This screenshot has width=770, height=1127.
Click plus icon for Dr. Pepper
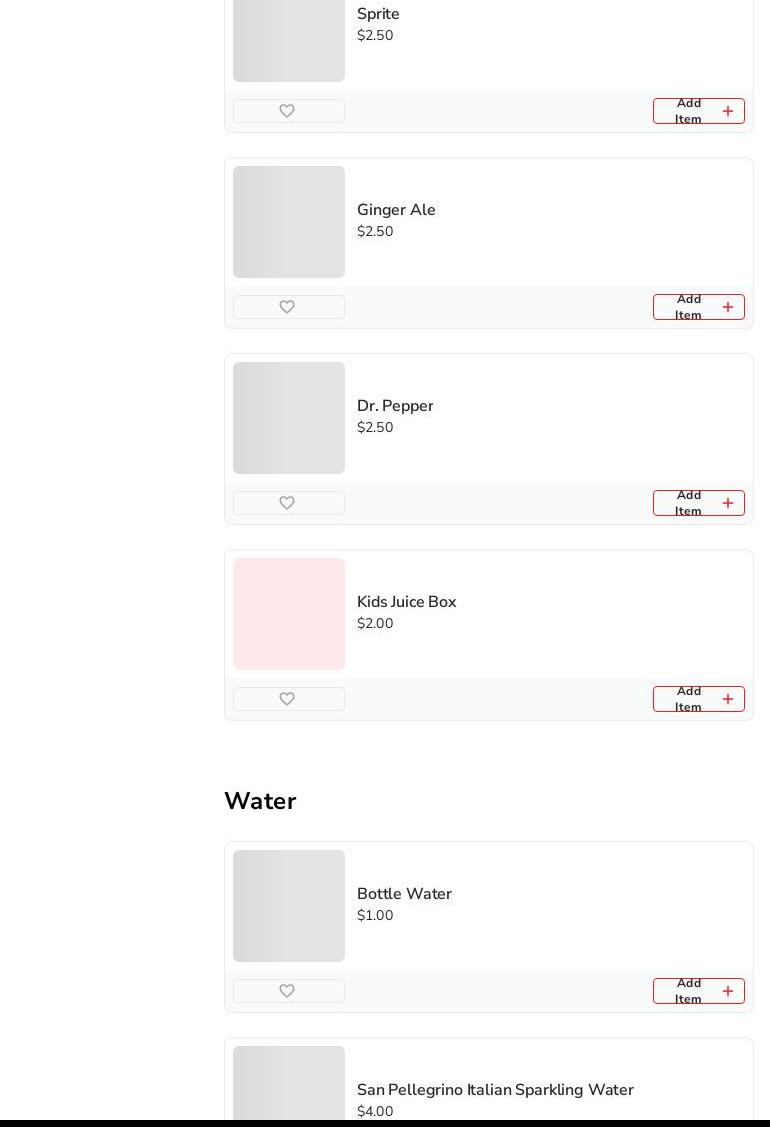tap(728, 503)
